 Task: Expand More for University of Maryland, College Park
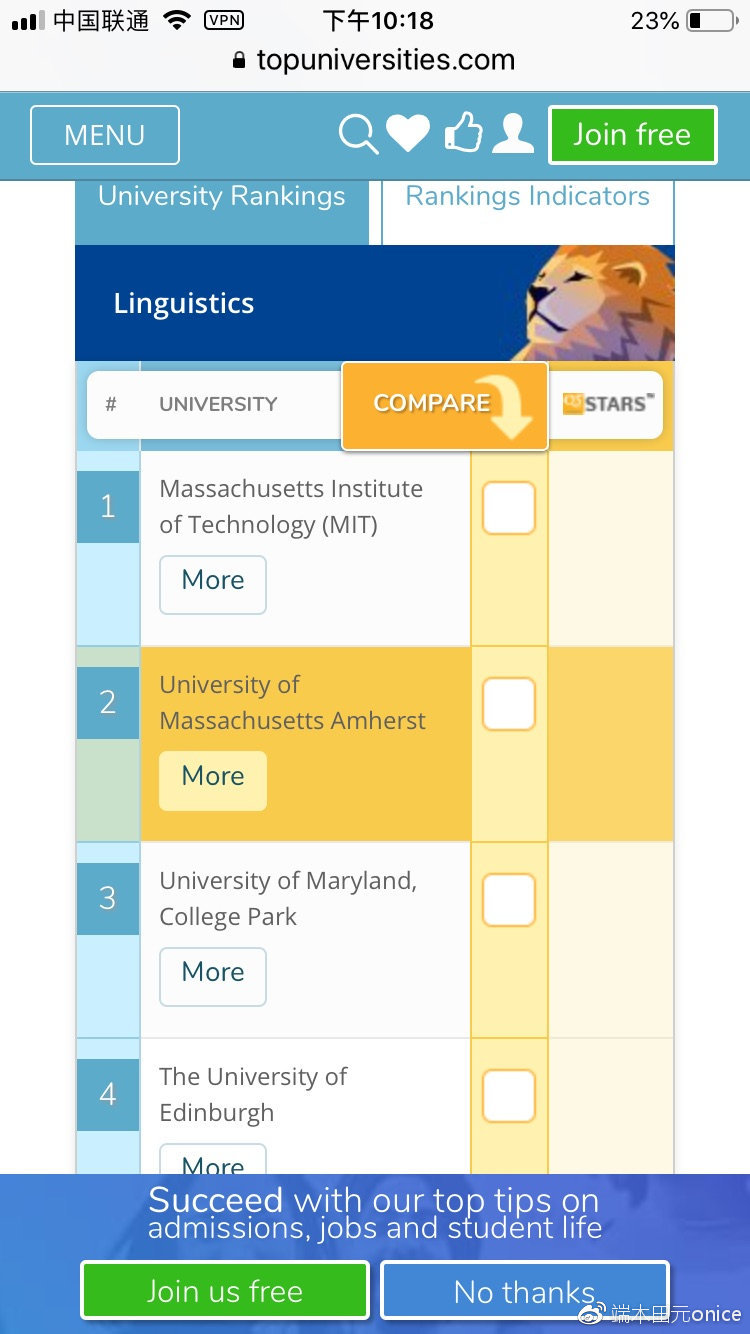point(213,976)
